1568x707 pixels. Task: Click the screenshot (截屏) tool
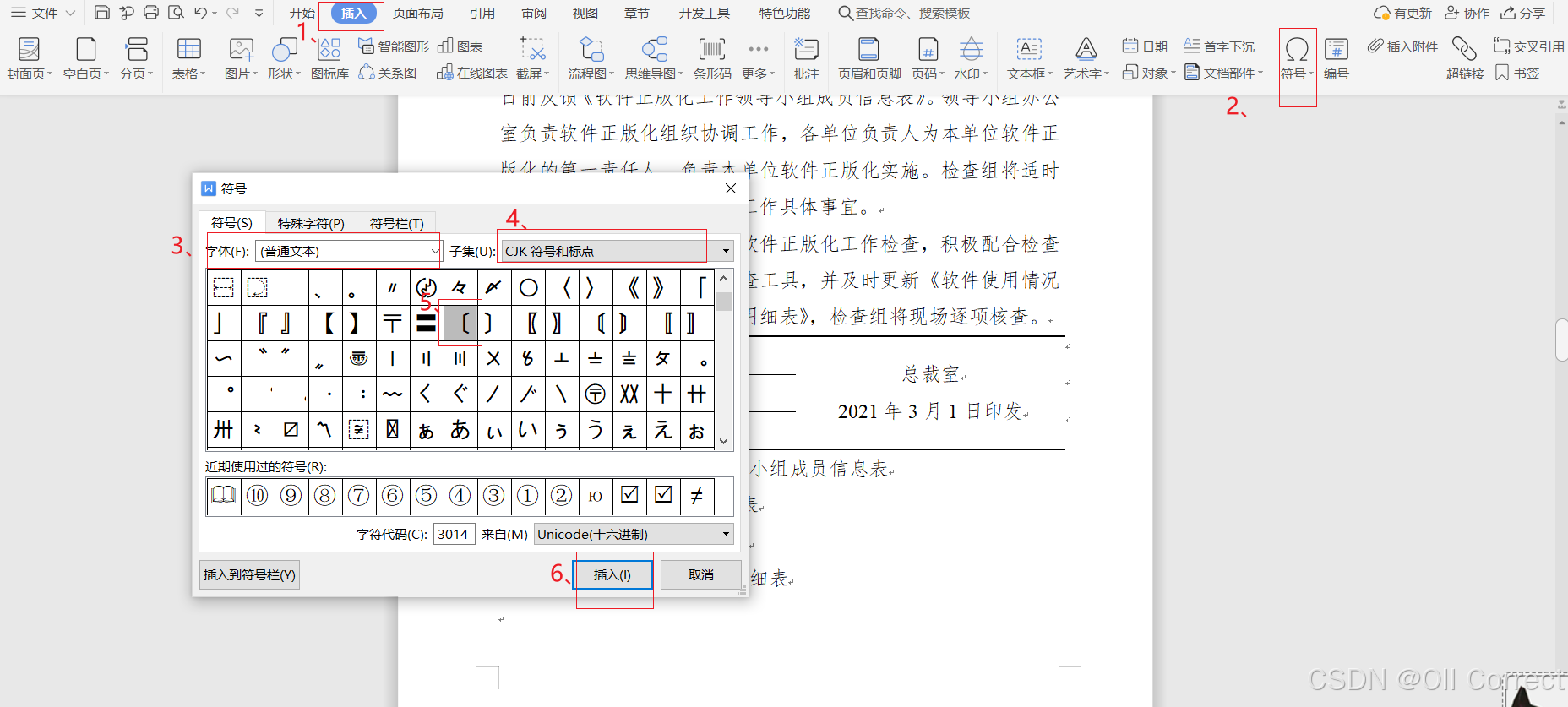(533, 58)
